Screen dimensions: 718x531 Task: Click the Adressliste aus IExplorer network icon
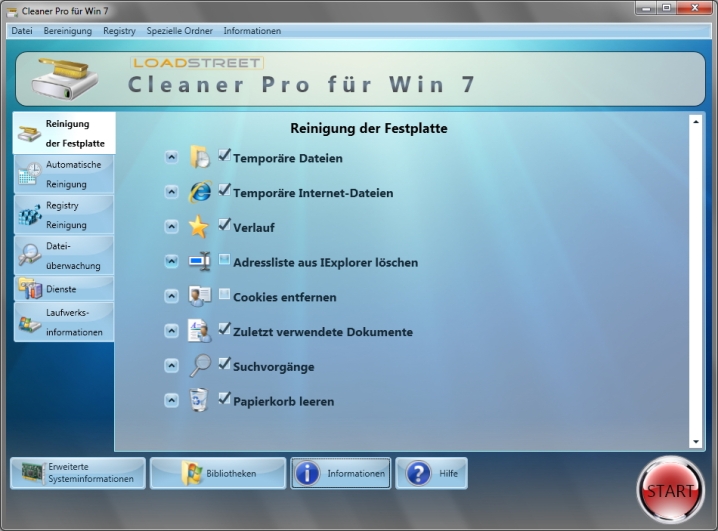[200, 262]
